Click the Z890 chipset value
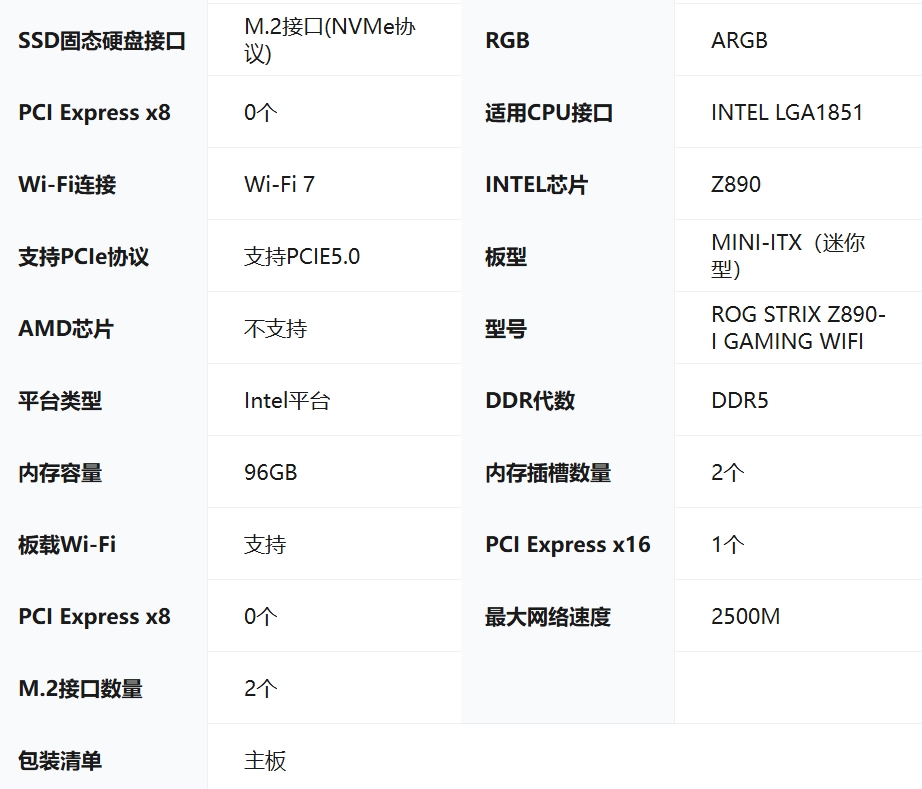Viewport: 922px width, 789px height. (736, 185)
